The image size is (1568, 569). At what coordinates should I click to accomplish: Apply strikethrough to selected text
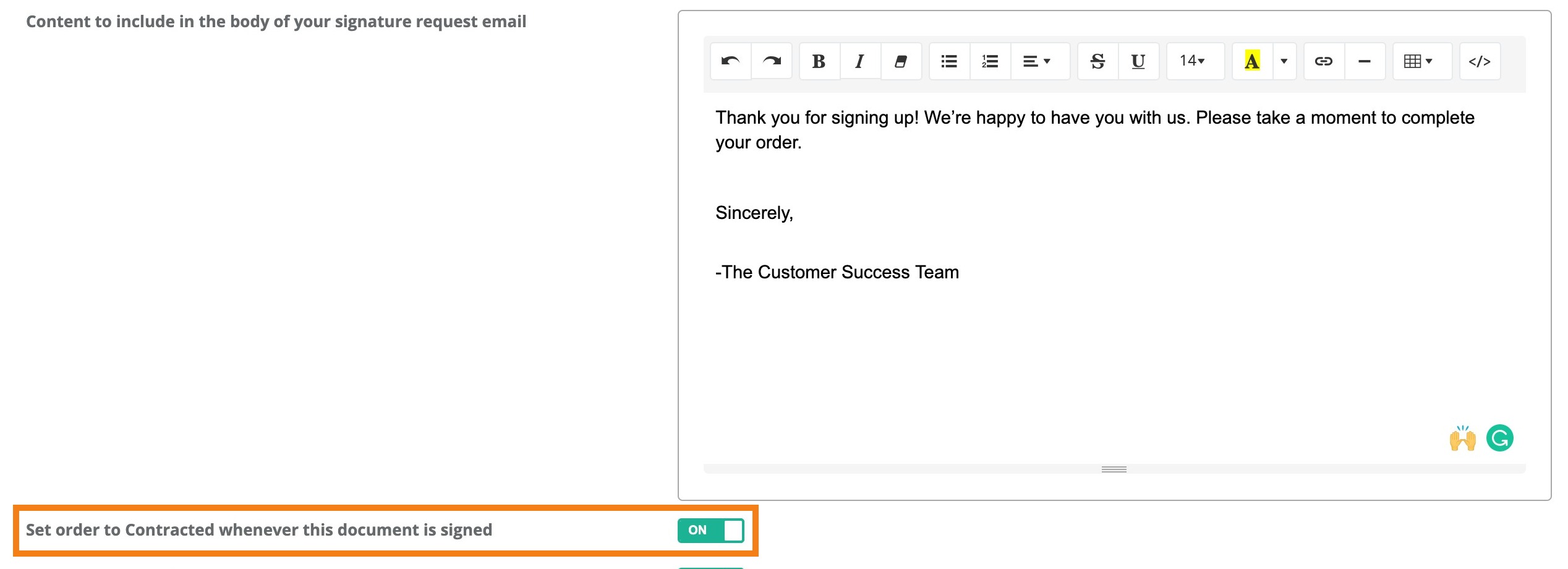pos(1097,61)
